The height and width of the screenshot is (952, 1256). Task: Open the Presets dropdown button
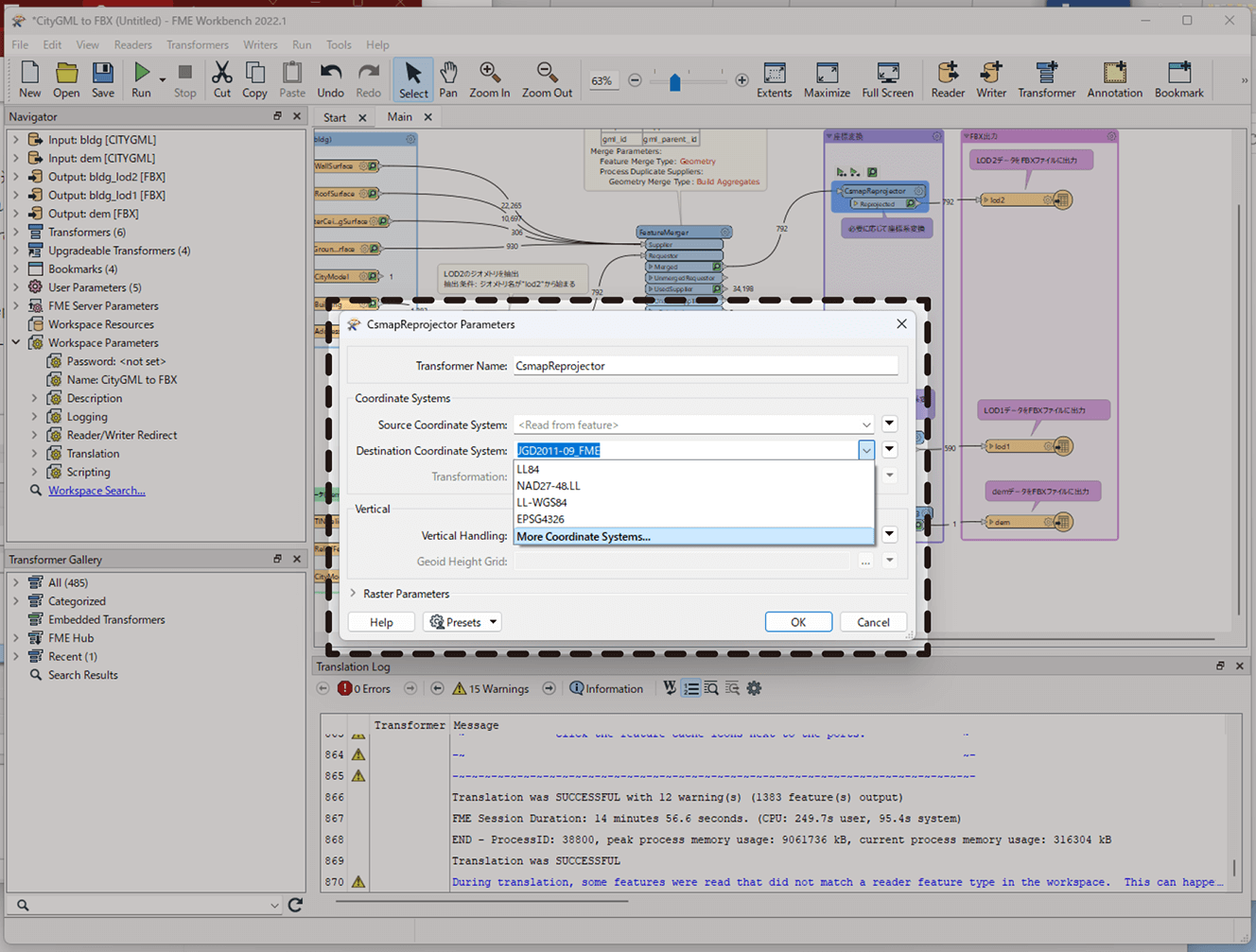click(462, 622)
